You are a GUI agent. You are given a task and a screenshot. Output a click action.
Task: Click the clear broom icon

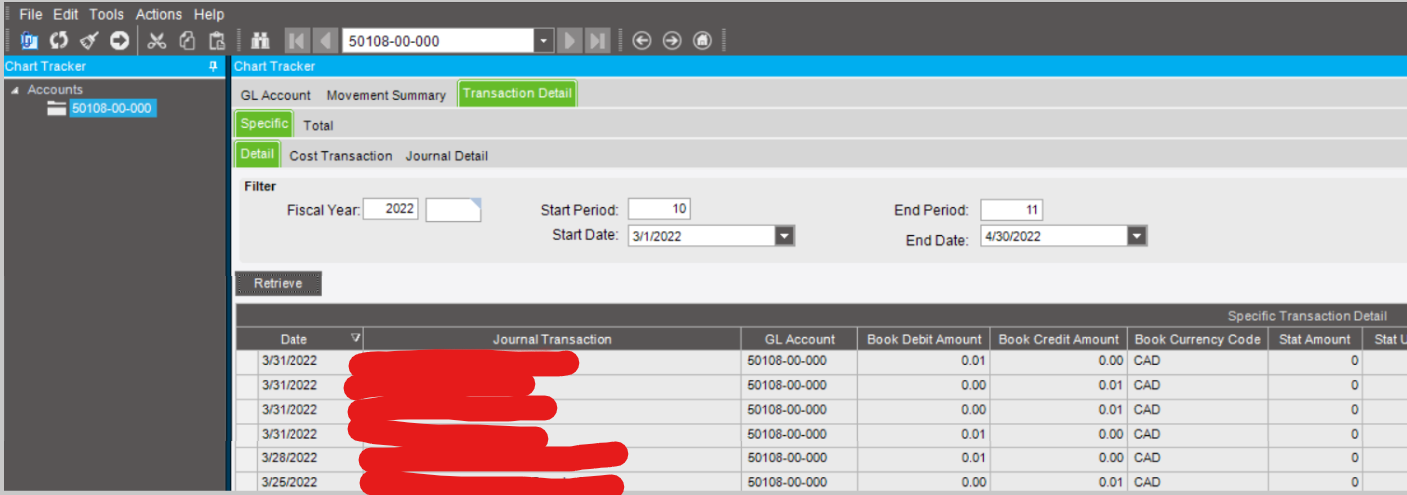[x=89, y=41]
